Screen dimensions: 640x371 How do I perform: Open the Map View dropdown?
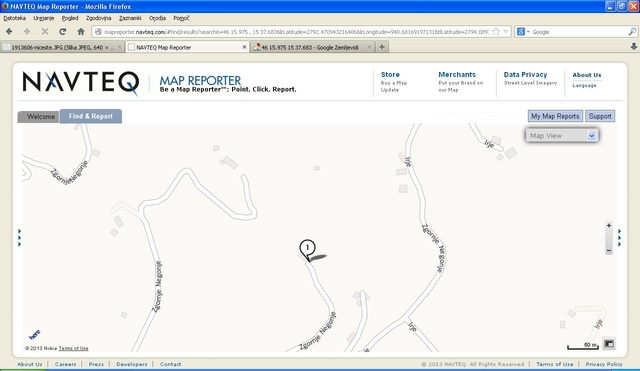562,136
